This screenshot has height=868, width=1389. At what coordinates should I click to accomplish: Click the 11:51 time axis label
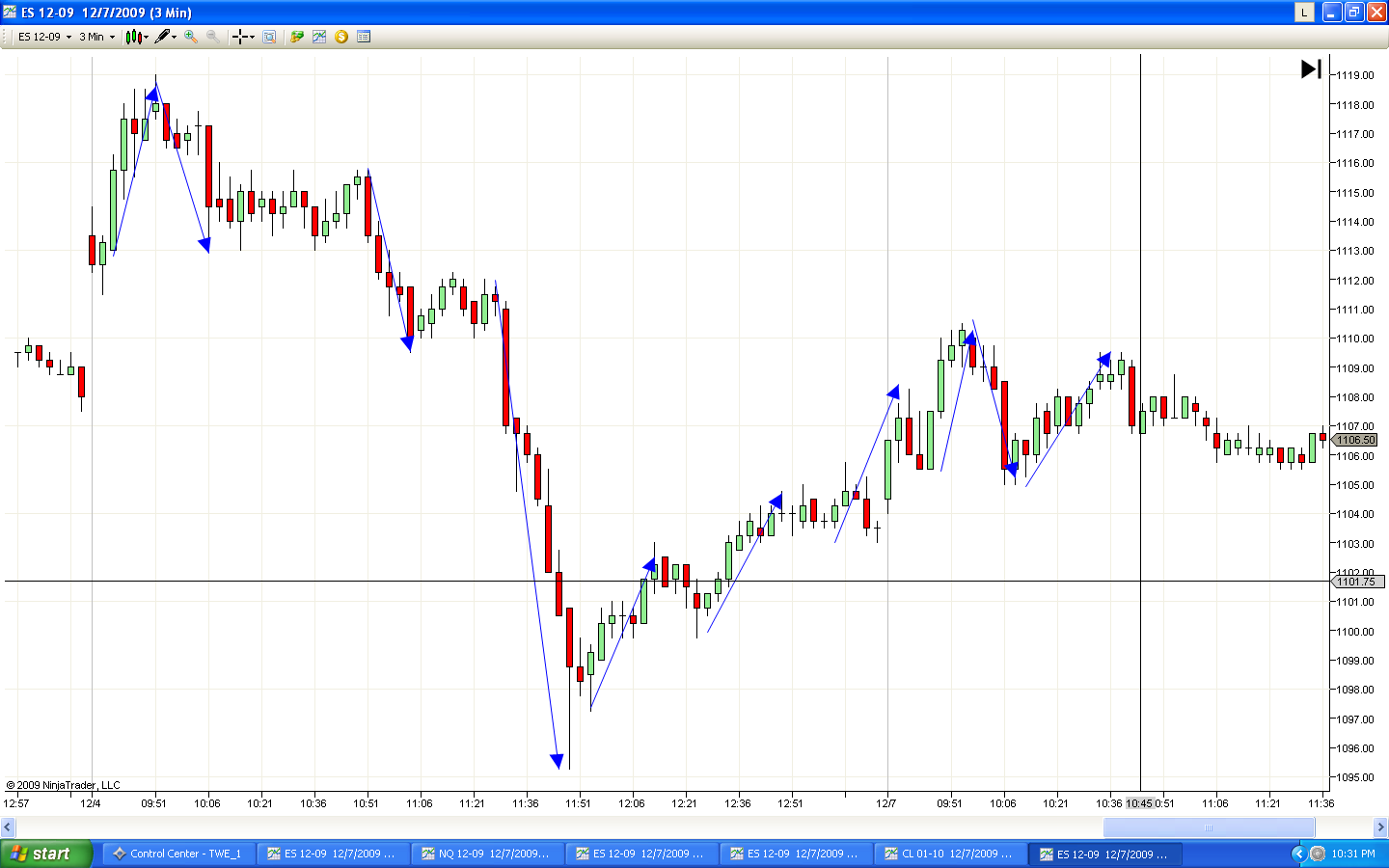tap(578, 803)
